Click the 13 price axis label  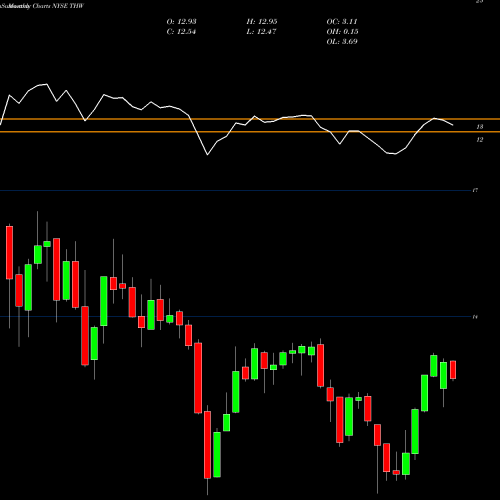point(480,127)
